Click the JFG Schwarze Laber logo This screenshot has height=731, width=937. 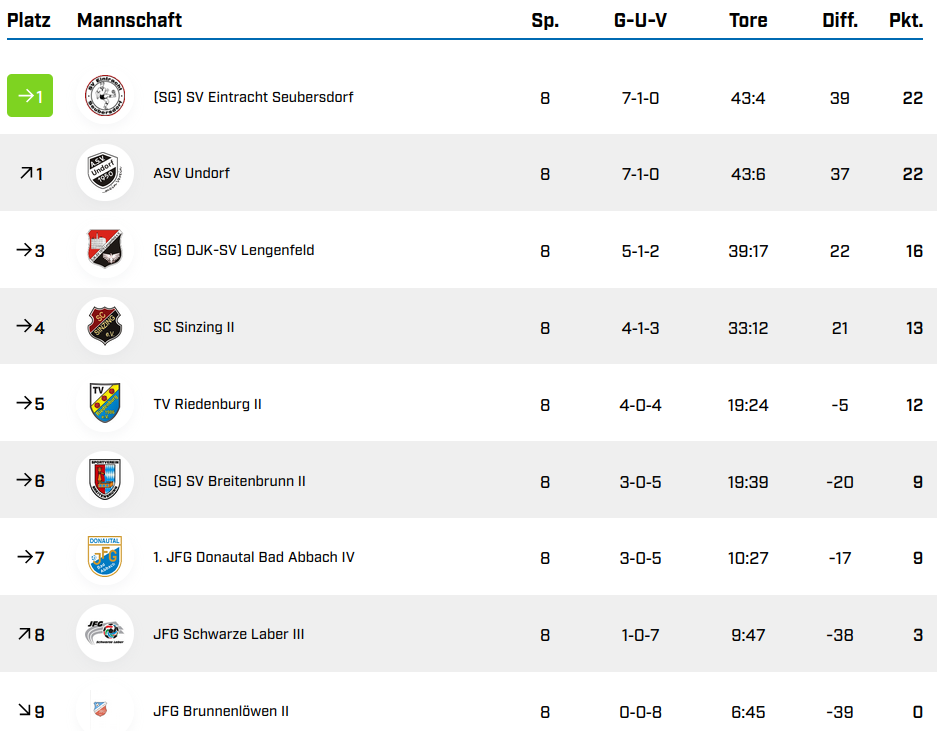(x=104, y=634)
